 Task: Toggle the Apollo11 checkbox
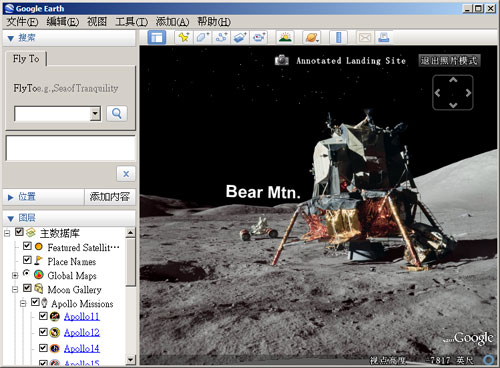click(43, 316)
